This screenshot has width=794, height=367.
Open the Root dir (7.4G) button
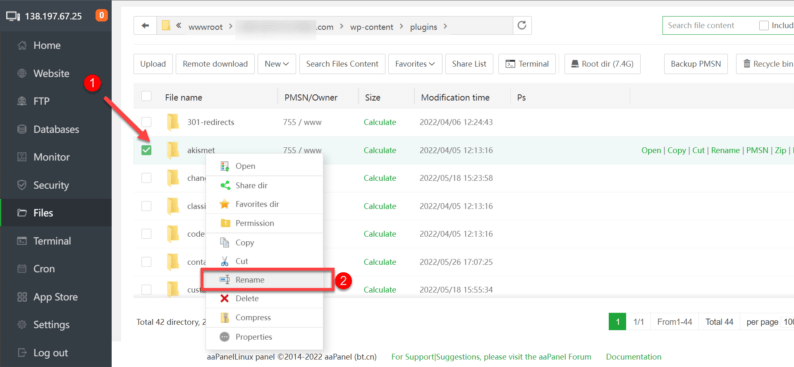pos(602,64)
